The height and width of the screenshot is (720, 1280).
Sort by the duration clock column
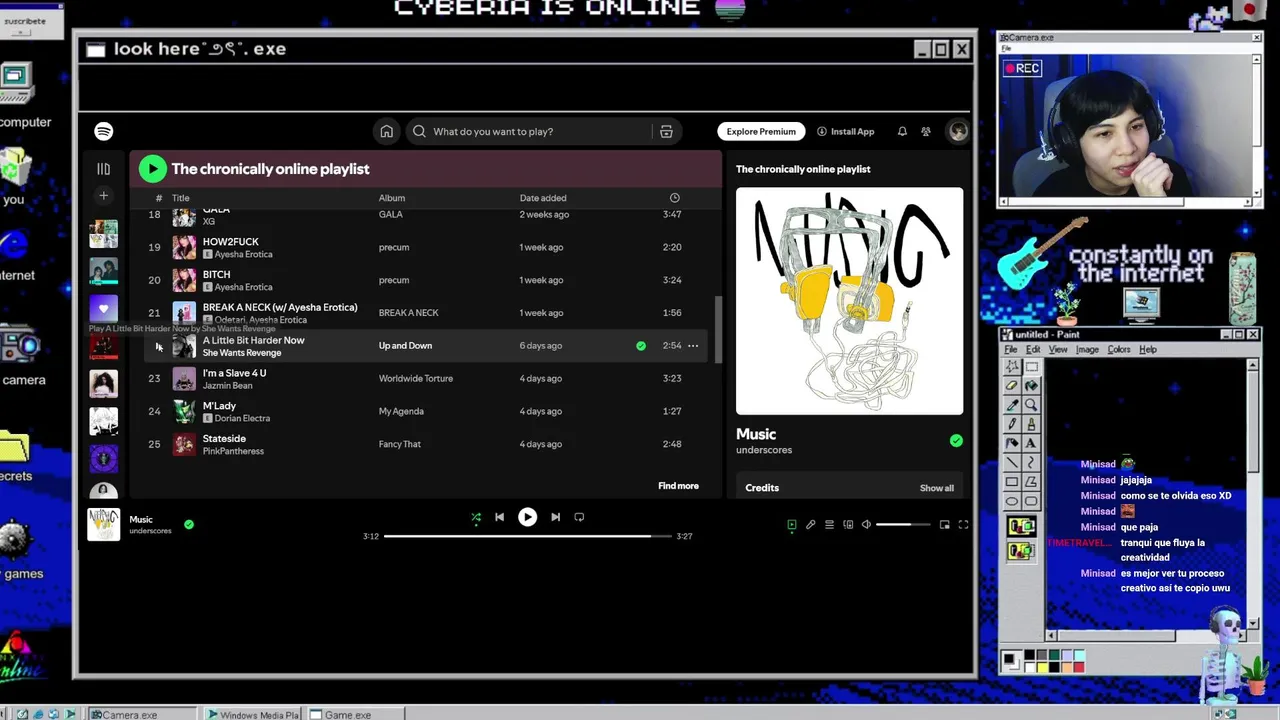coord(674,198)
